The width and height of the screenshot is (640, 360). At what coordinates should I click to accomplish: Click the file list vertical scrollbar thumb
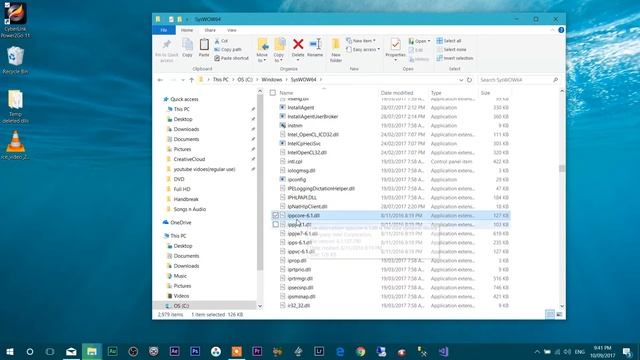(562, 169)
